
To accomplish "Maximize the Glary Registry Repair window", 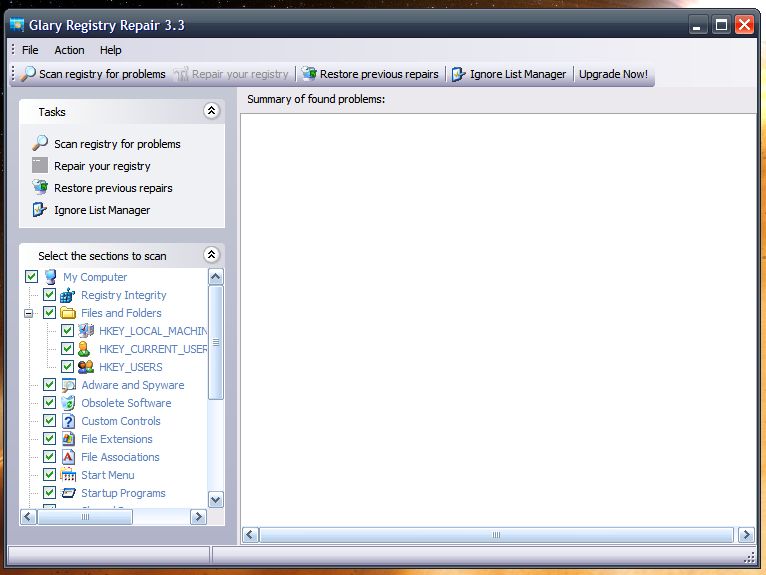I will click(x=721, y=24).
